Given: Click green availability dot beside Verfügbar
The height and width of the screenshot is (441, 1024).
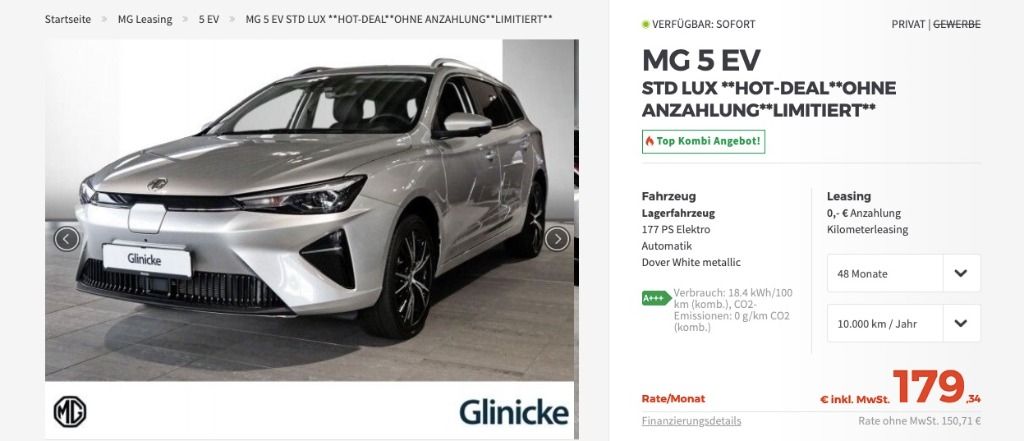Looking at the screenshot, I should pyautogui.click(x=646, y=24).
